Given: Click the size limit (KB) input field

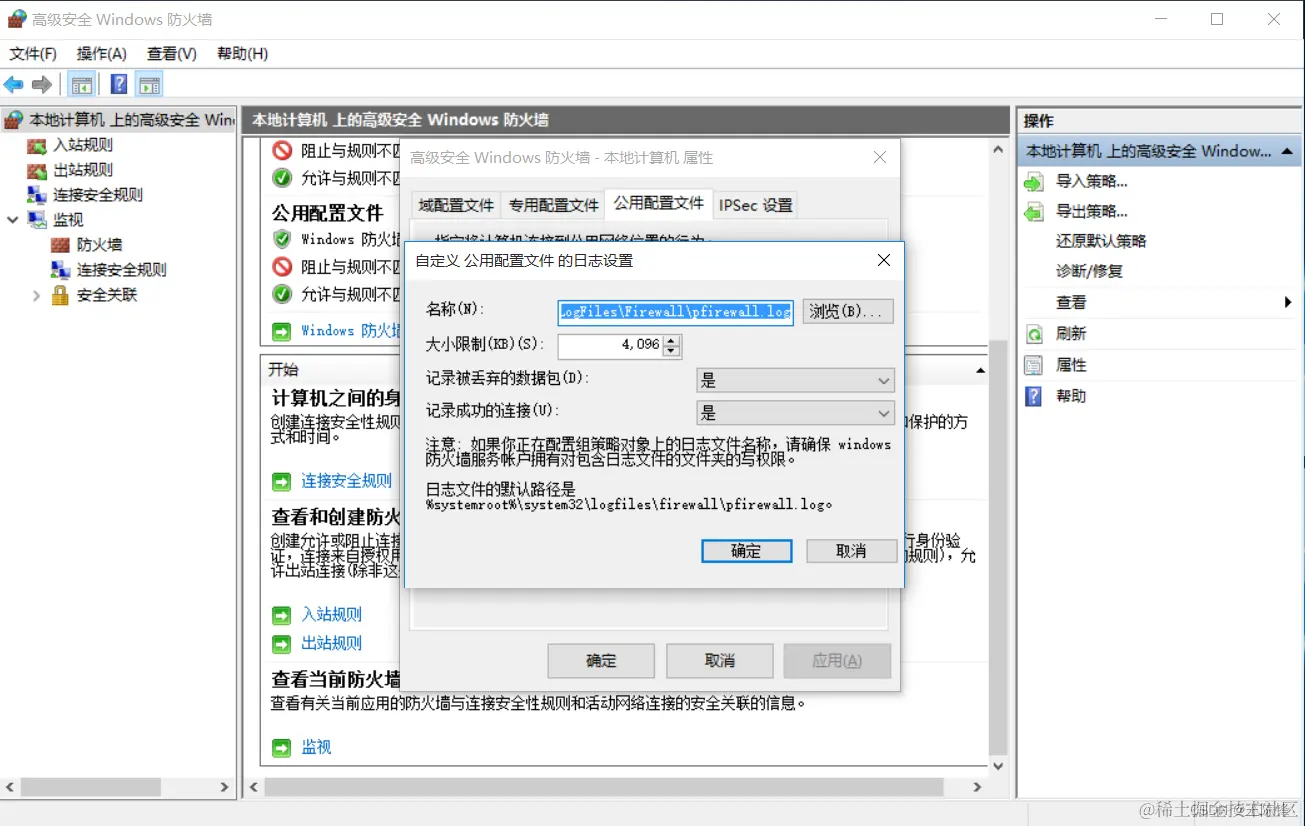Looking at the screenshot, I should coord(610,346).
